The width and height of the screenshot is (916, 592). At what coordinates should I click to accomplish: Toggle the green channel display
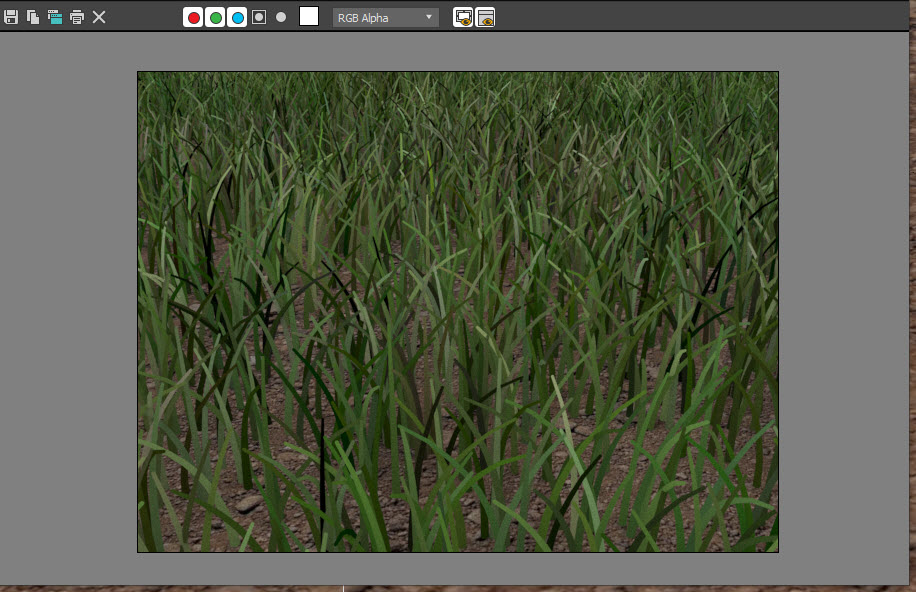pos(216,18)
